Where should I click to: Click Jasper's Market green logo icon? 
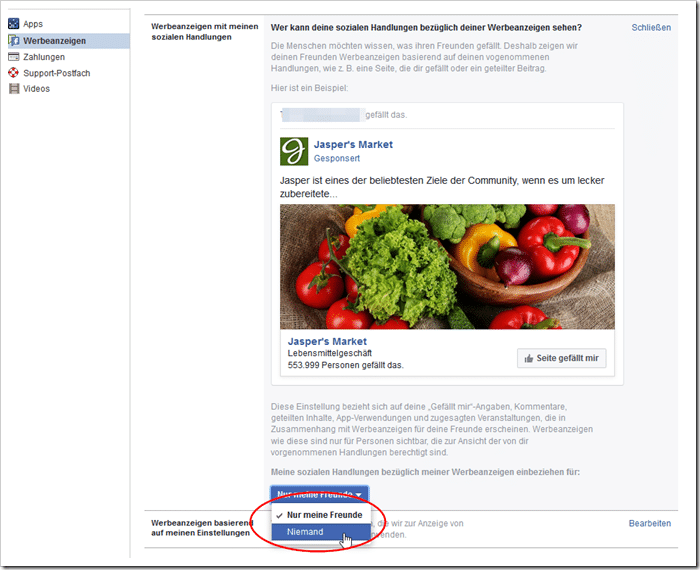pos(294,151)
